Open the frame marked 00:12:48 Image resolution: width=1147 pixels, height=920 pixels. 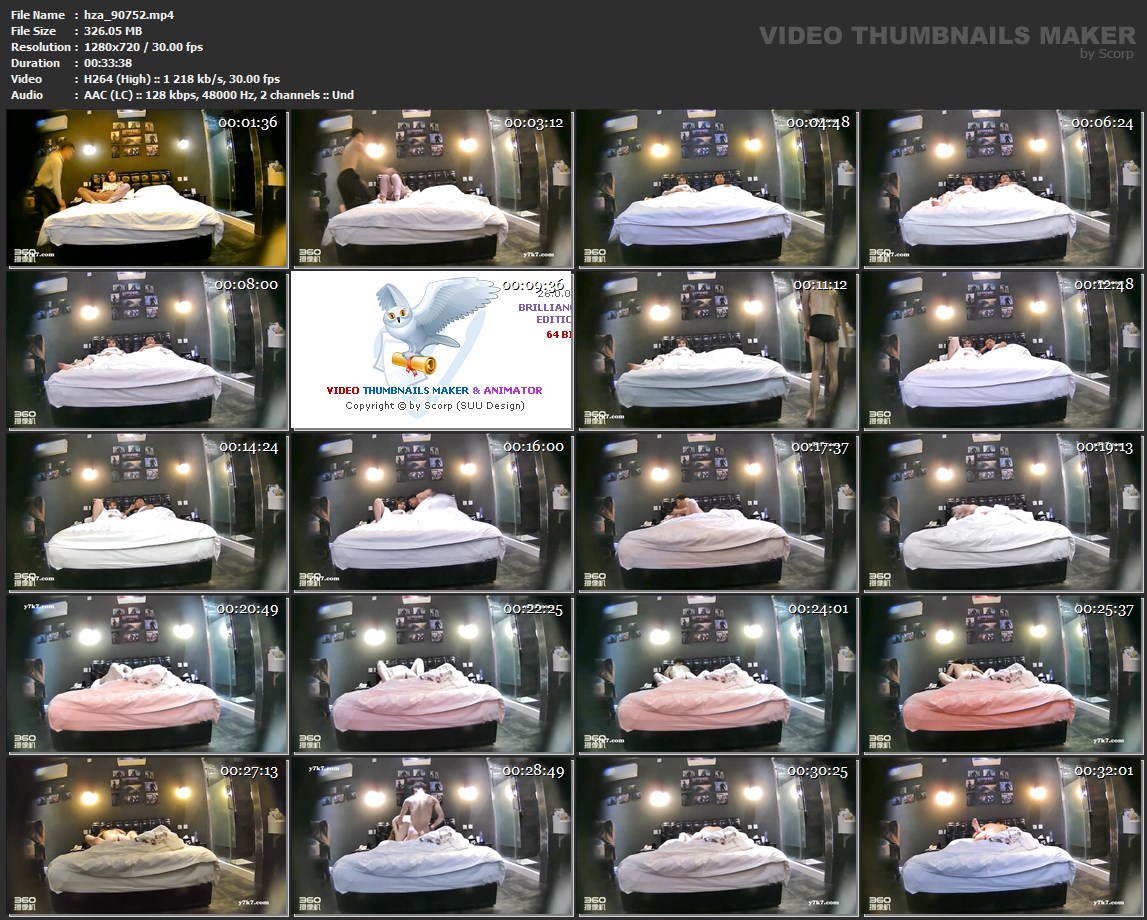point(1001,349)
